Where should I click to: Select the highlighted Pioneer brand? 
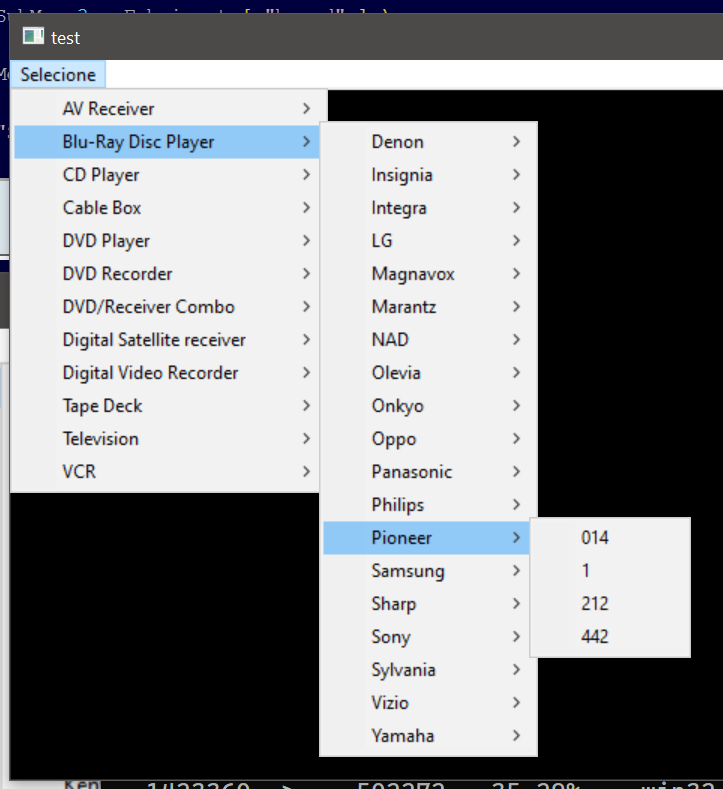(428, 538)
